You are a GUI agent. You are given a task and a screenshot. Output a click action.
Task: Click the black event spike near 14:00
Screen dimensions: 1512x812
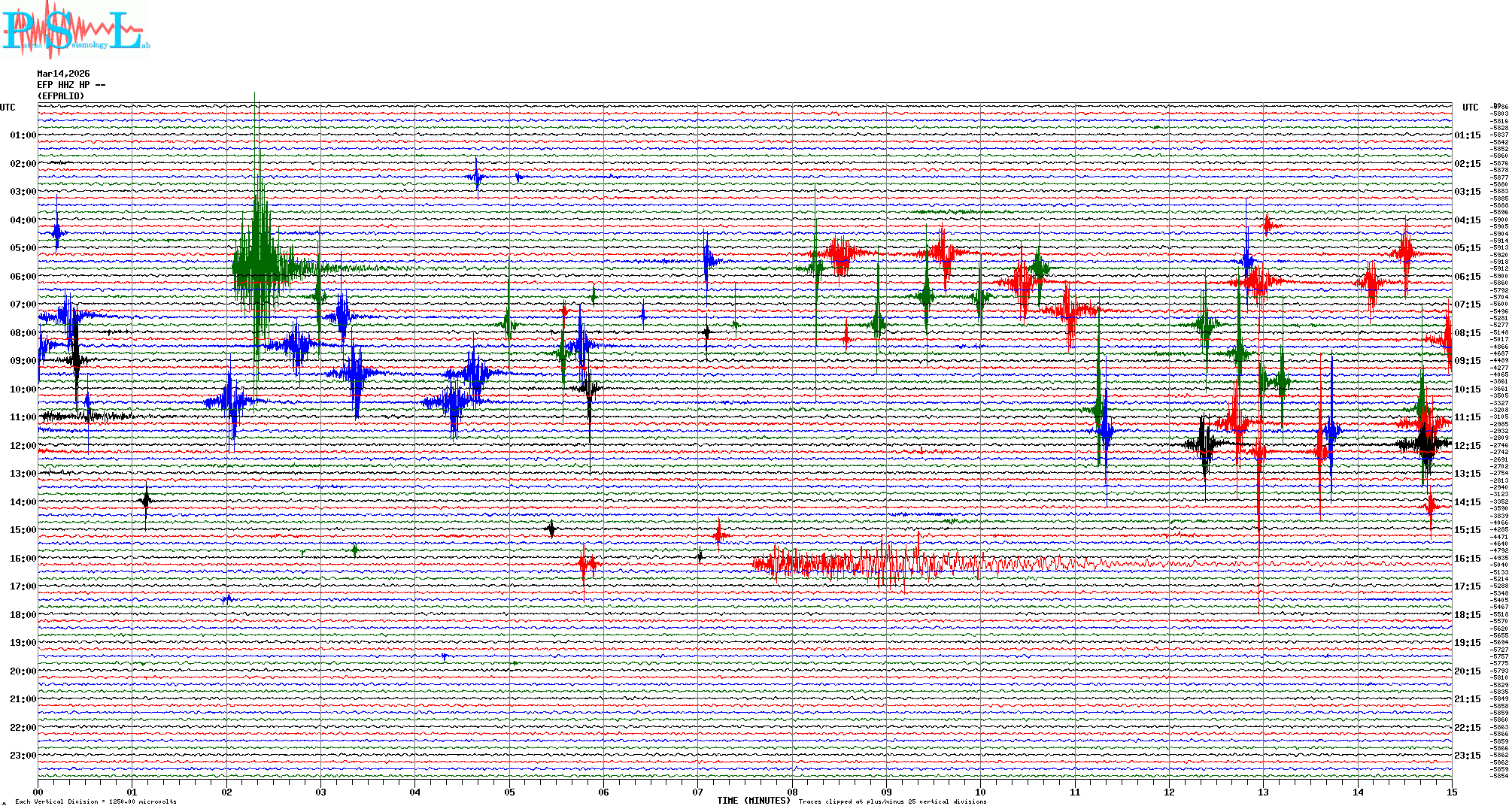(x=146, y=499)
